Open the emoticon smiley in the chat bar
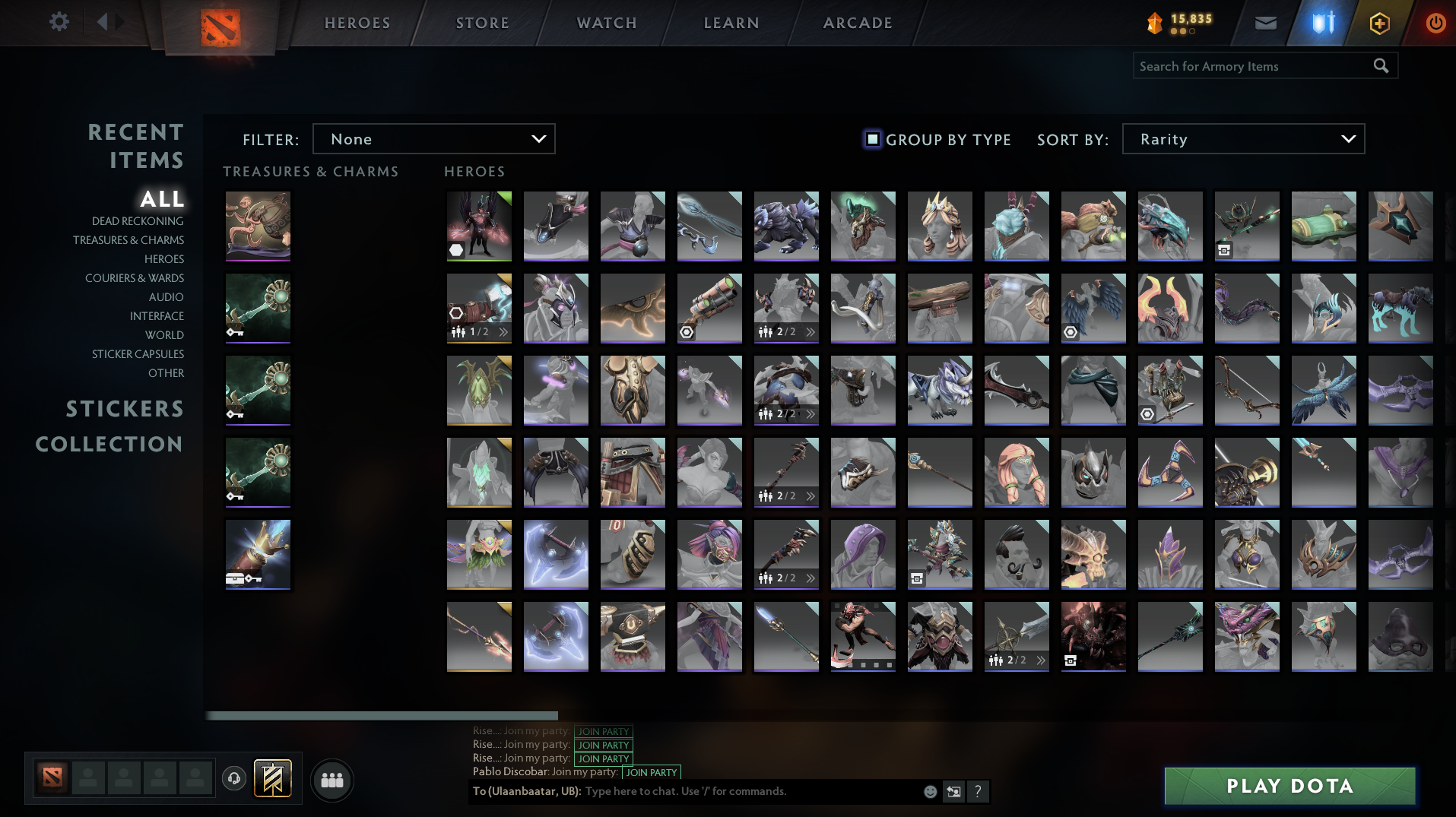Screen dimensions: 1456x817 click(x=930, y=791)
